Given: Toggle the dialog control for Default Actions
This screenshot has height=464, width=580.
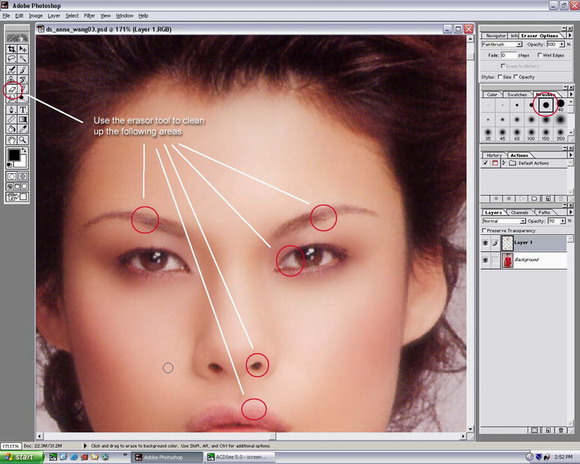Looking at the screenshot, I should tap(495, 163).
